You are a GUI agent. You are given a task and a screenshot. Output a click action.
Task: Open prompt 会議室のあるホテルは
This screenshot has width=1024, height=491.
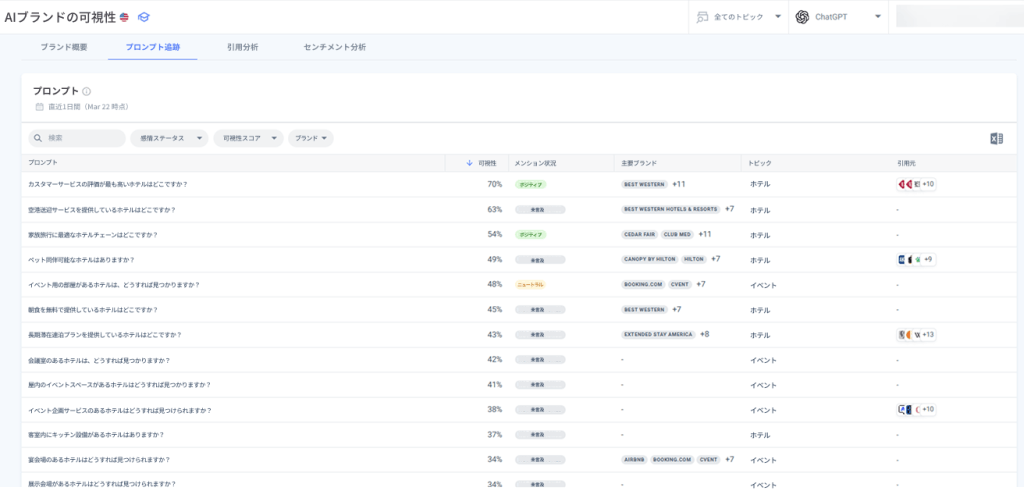pos(99,360)
